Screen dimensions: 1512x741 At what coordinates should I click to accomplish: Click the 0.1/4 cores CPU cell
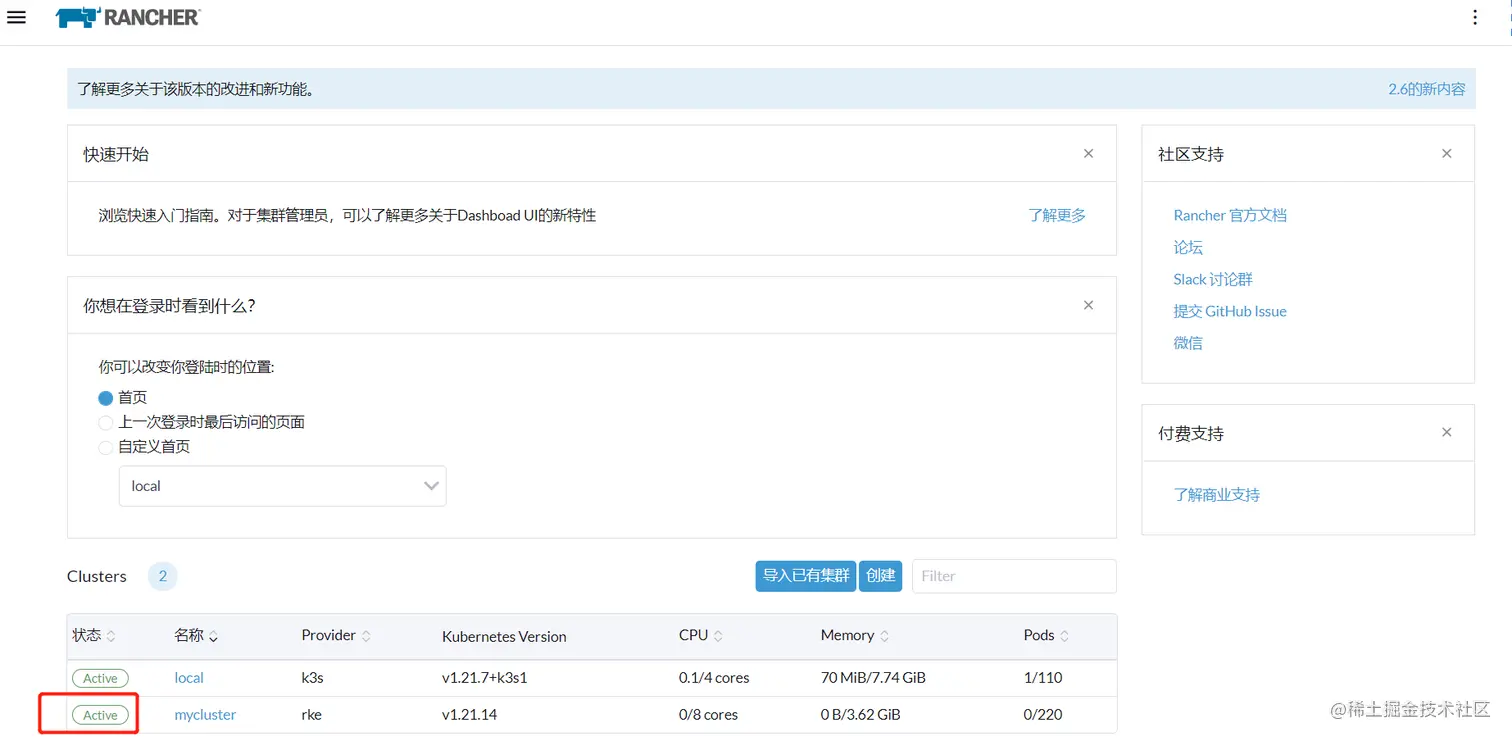click(x=714, y=678)
